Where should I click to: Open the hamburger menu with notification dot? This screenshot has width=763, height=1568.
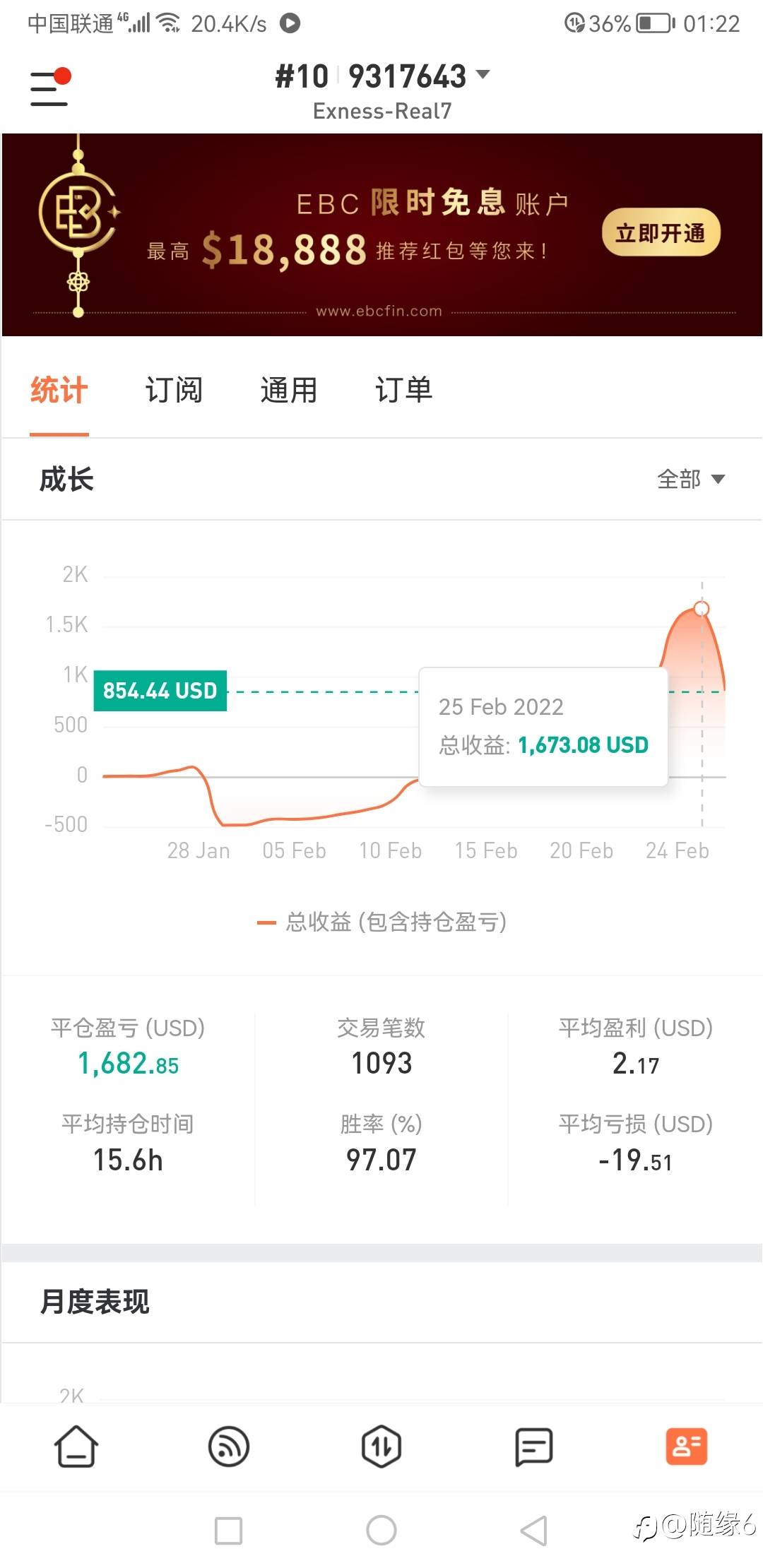tap(49, 88)
